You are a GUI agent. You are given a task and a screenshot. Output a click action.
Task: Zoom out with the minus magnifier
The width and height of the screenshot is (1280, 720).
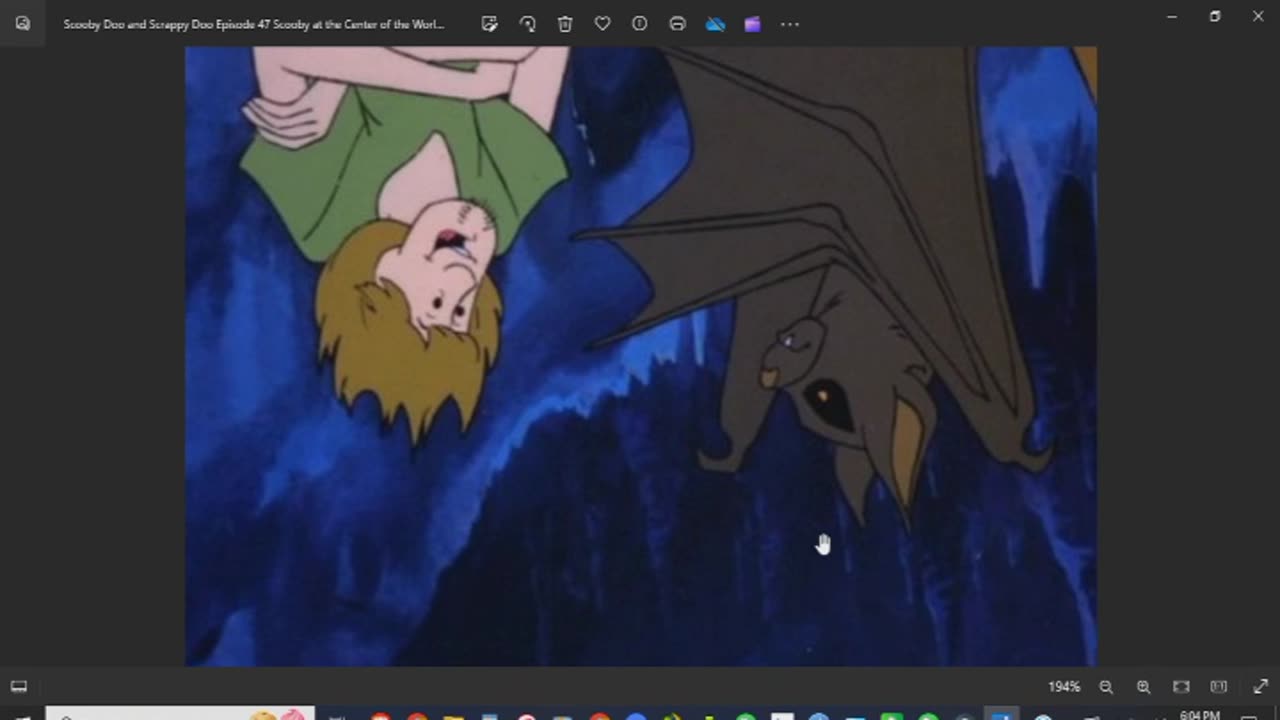coord(1106,687)
